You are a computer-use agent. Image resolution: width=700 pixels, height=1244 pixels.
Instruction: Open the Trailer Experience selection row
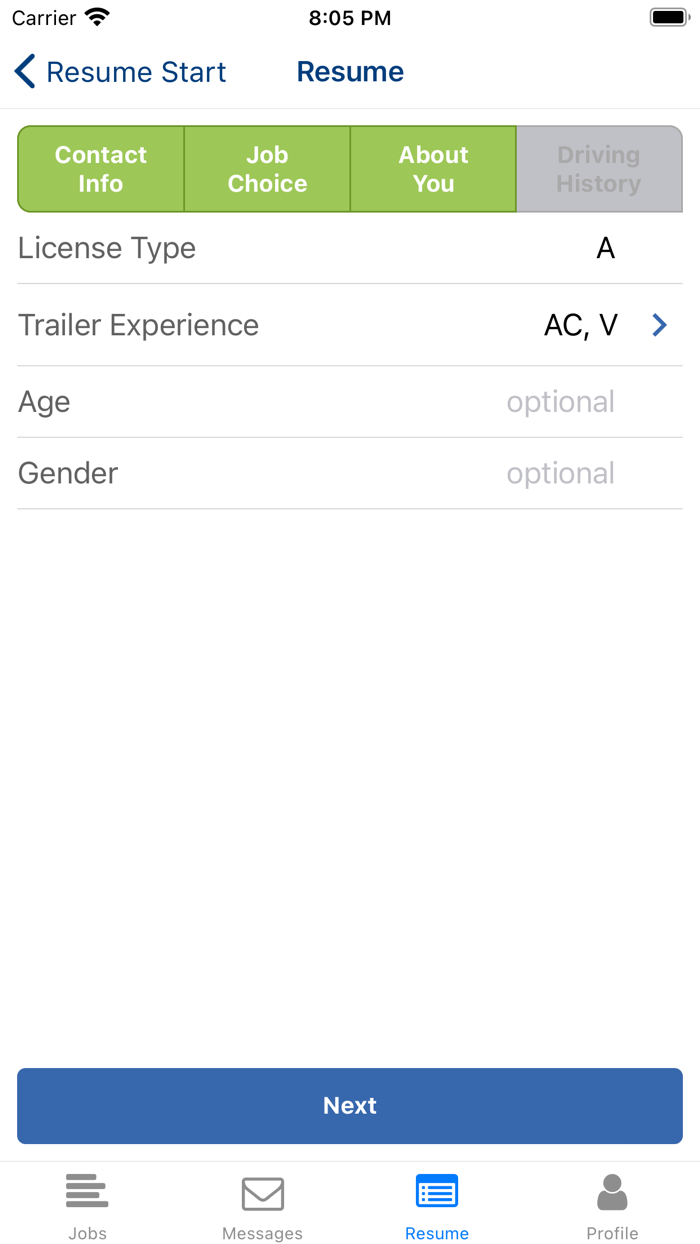[x=350, y=325]
